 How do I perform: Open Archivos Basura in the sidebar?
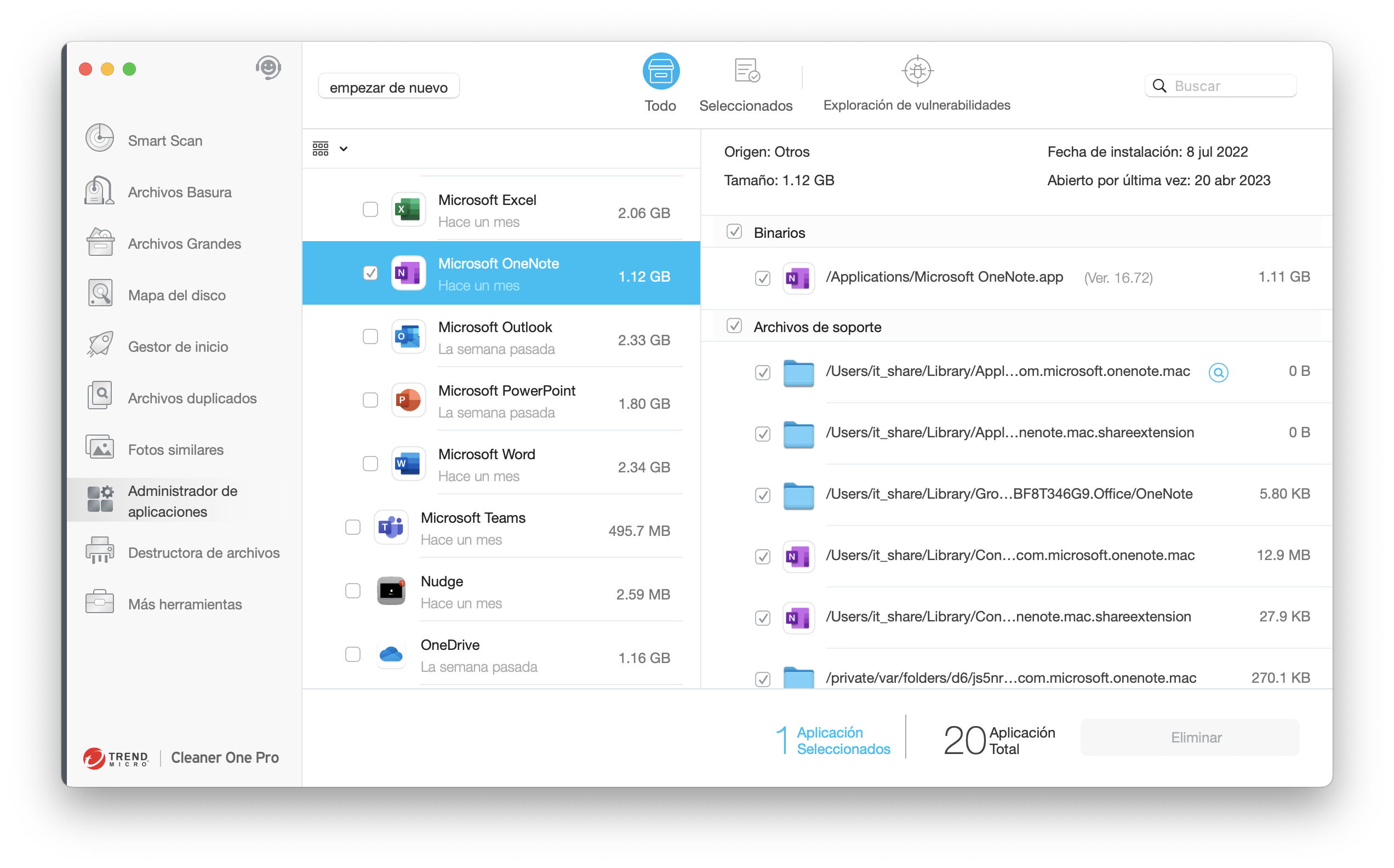point(179,192)
